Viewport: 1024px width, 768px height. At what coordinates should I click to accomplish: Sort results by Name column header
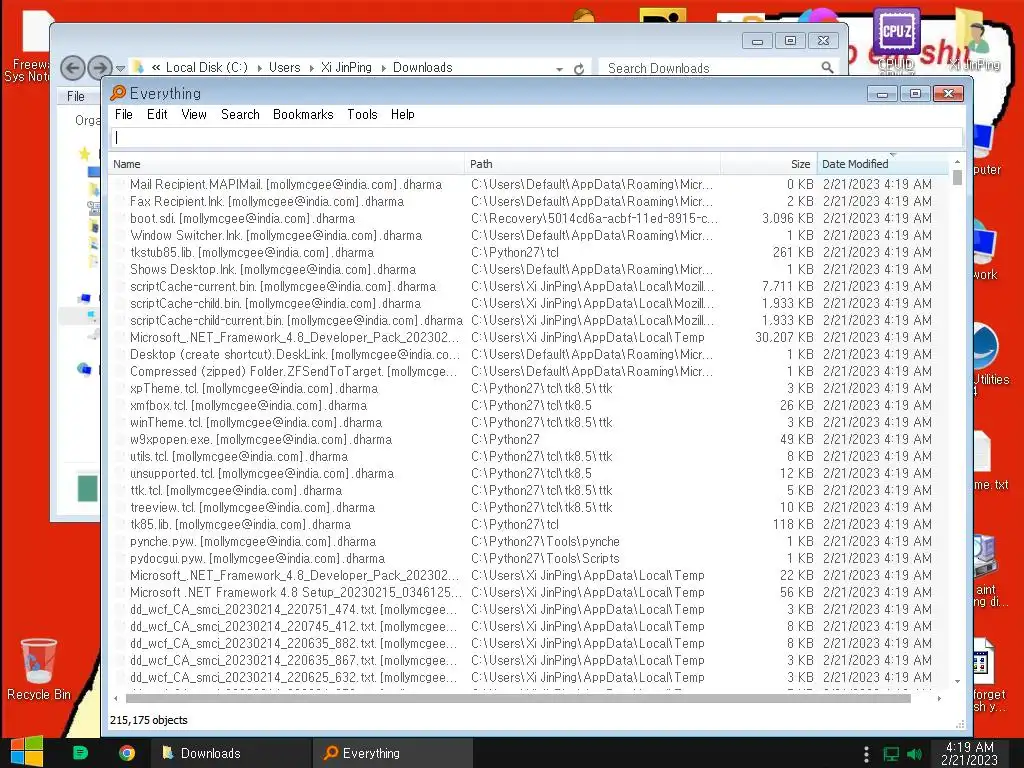[x=287, y=164]
